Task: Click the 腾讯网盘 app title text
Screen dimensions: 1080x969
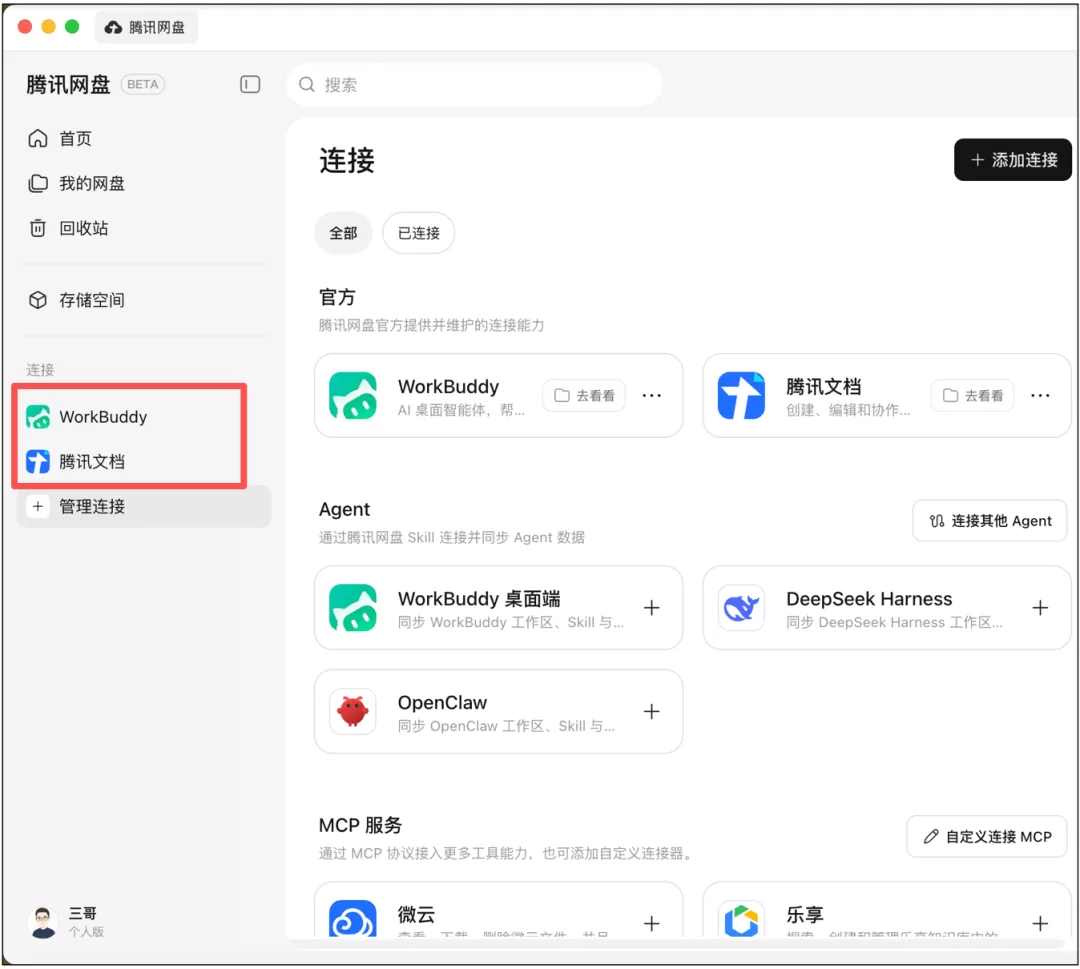Action: [68, 84]
